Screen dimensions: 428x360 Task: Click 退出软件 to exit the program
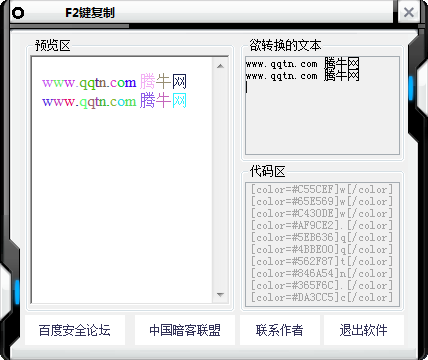pos(364,330)
